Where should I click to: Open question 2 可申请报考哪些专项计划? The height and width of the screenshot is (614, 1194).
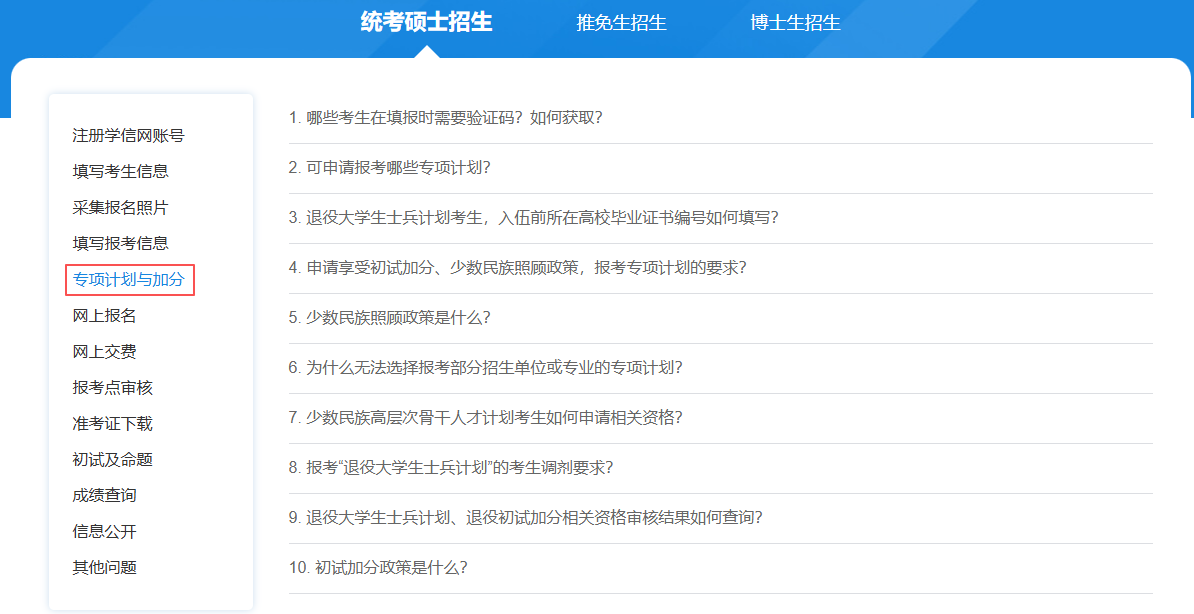(x=389, y=168)
